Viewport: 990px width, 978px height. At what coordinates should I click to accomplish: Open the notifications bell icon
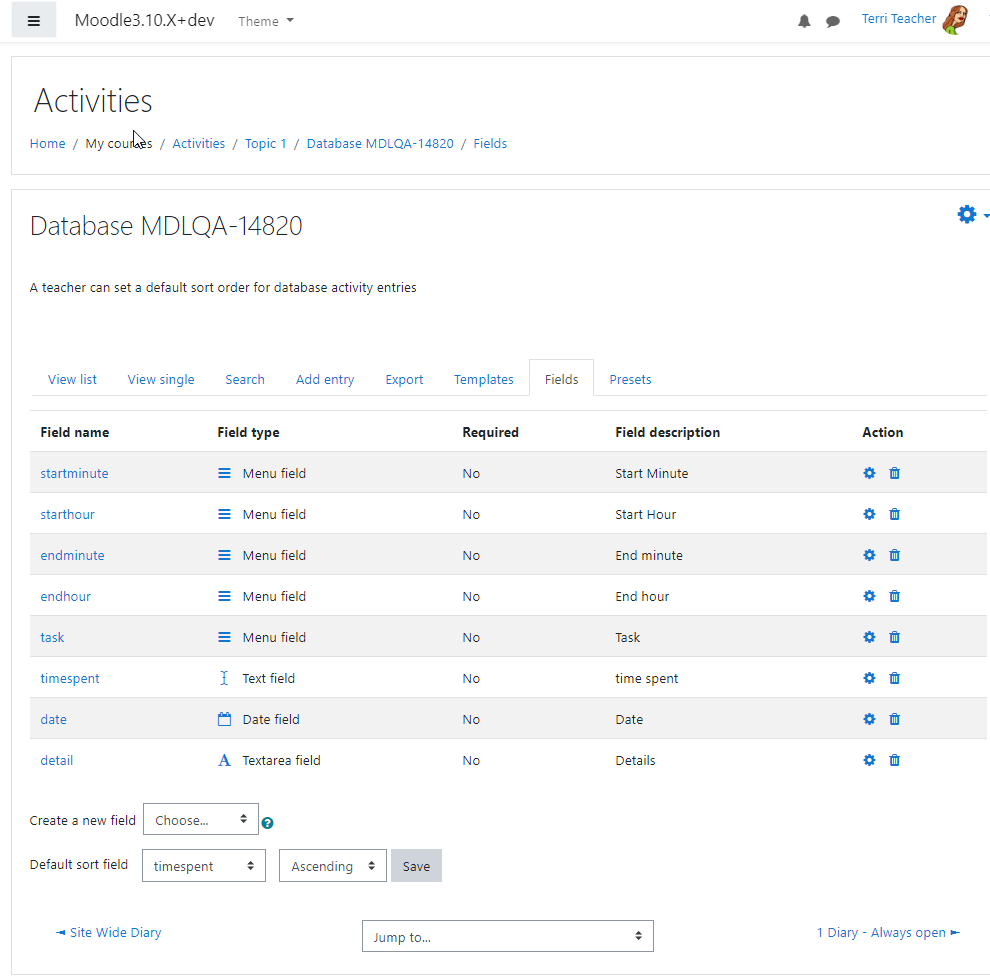pos(804,21)
